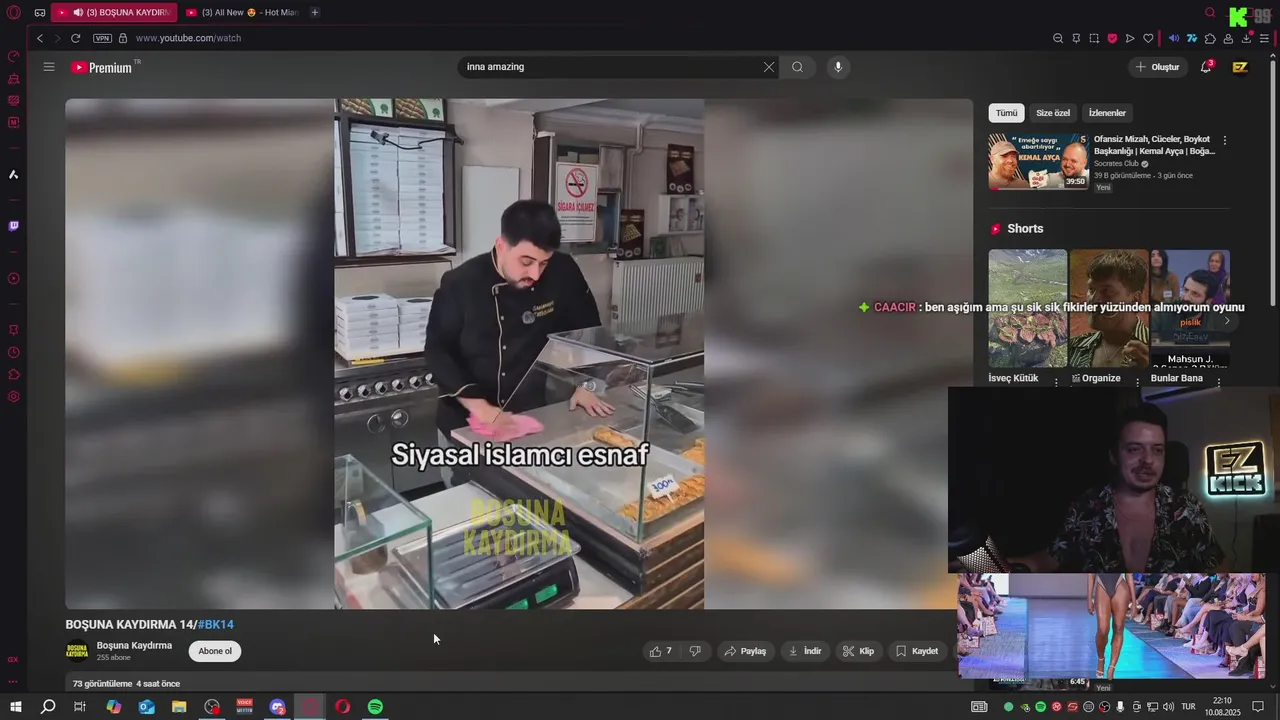Toggle the ad blocker shield
This screenshot has width=1280, height=720.
click(x=1112, y=38)
